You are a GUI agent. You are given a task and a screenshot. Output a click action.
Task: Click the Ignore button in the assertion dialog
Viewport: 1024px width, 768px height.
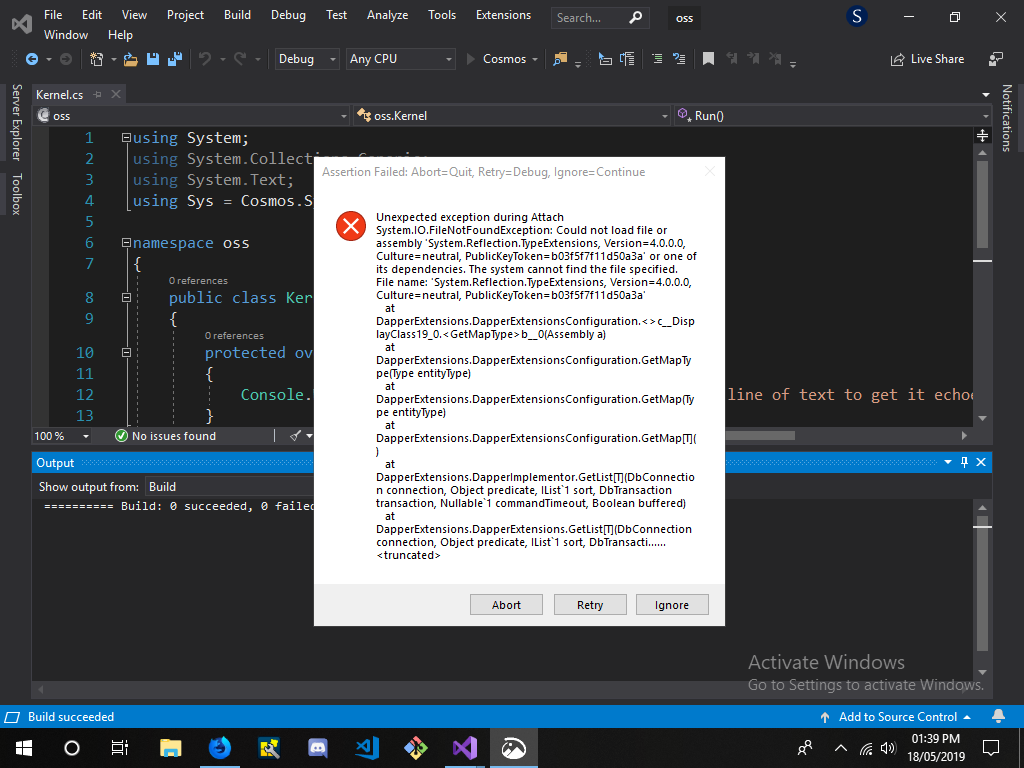(672, 604)
